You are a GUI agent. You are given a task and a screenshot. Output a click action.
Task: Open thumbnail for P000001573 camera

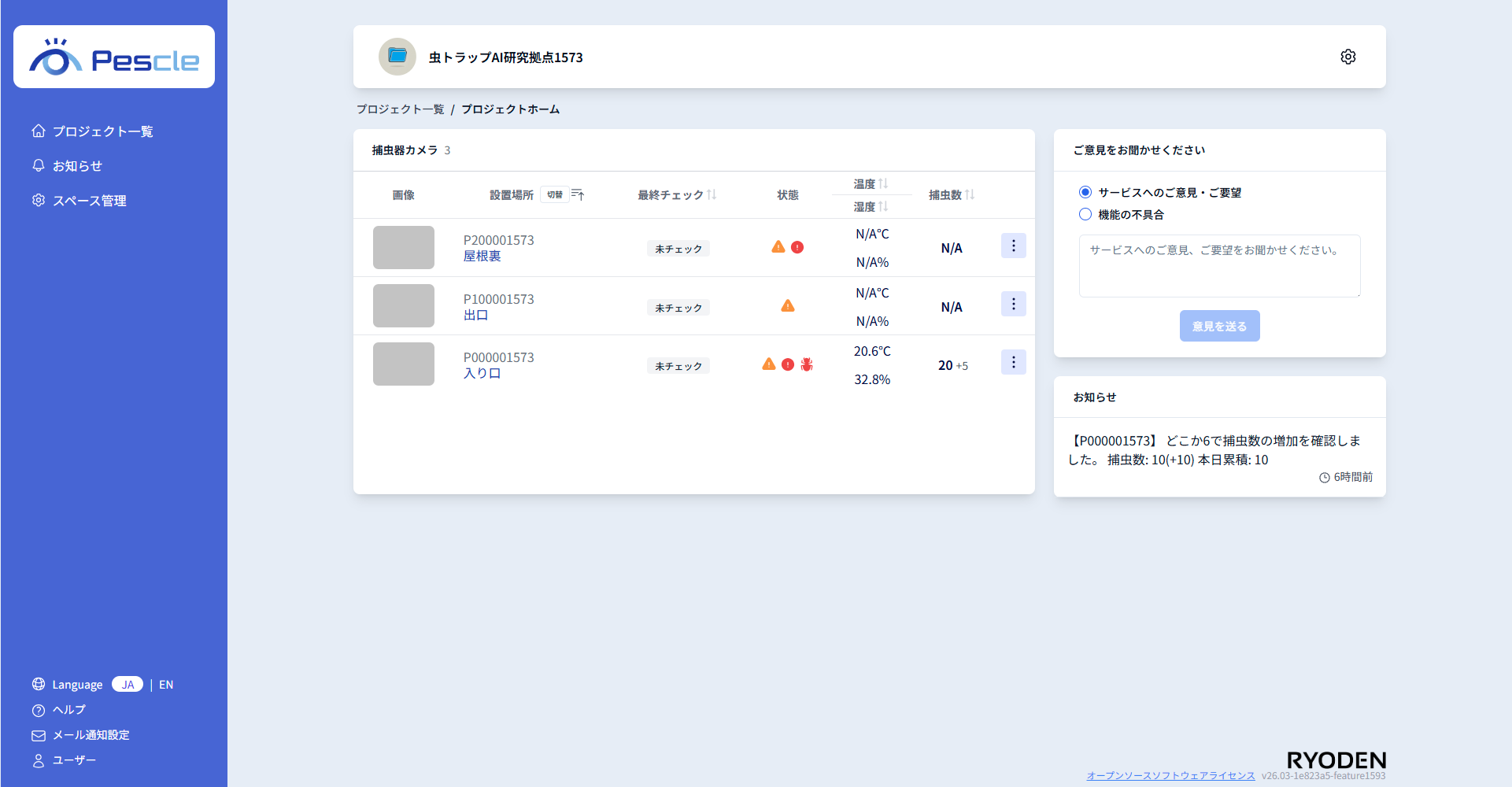point(404,364)
